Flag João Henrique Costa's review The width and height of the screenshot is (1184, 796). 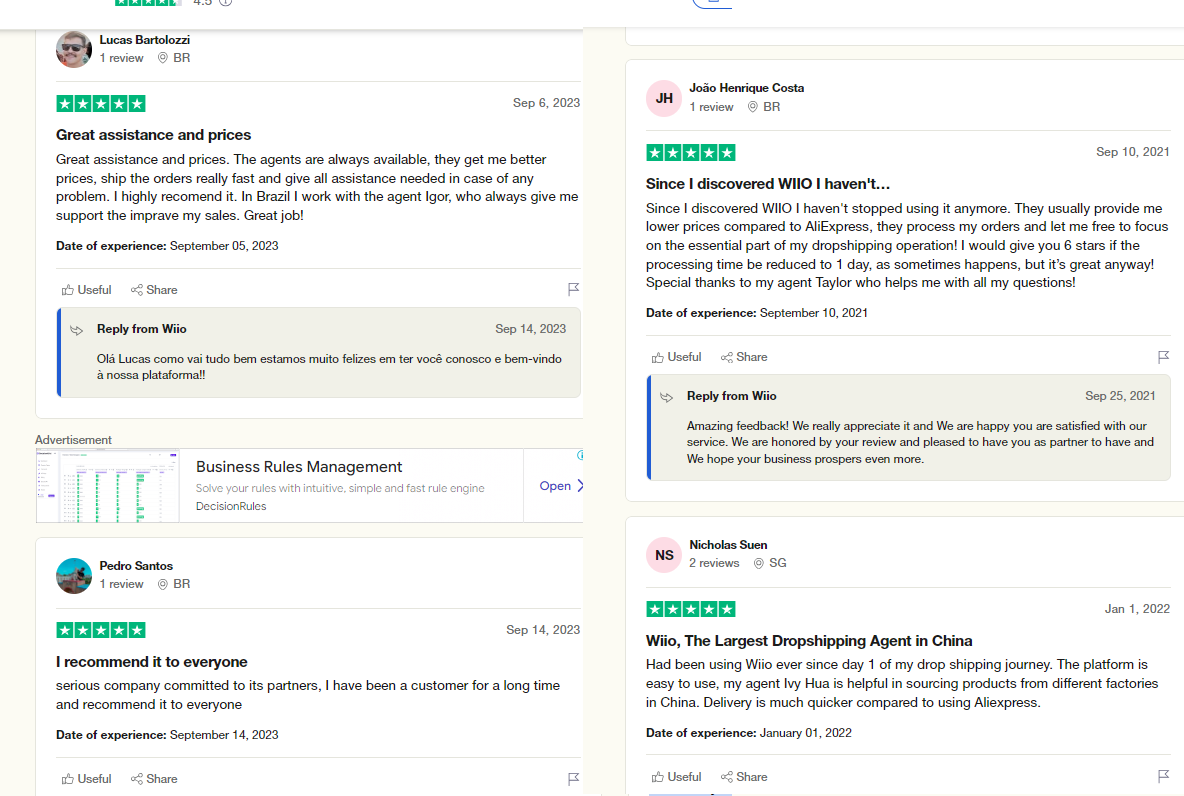pyautogui.click(x=1163, y=357)
